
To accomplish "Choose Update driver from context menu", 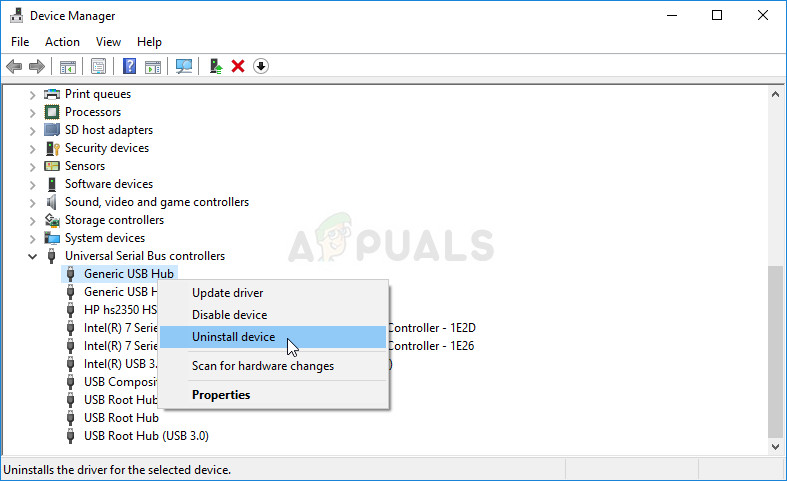I will [x=273, y=293].
